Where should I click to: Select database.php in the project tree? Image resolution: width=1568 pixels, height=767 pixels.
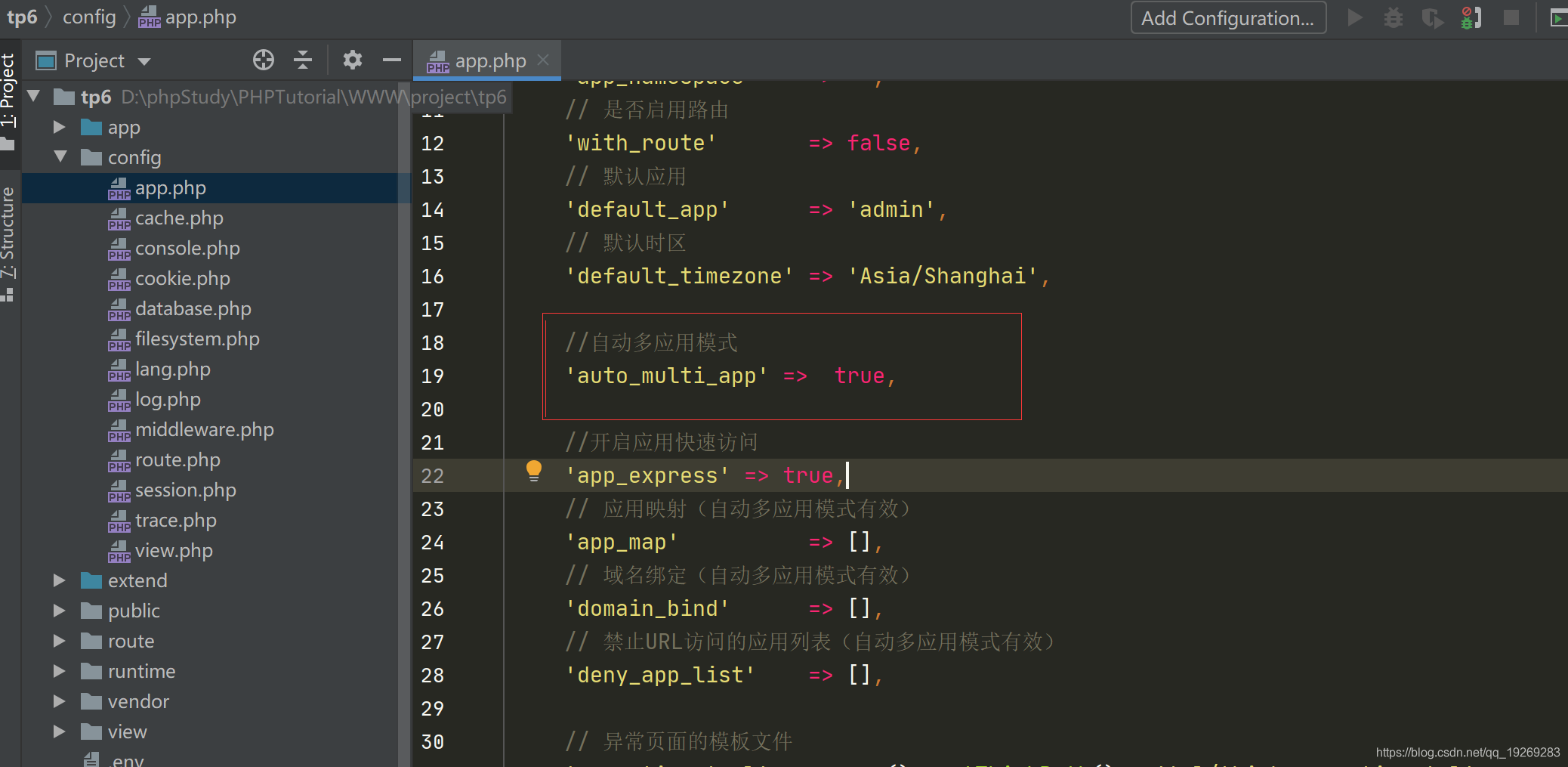click(x=193, y=309)
